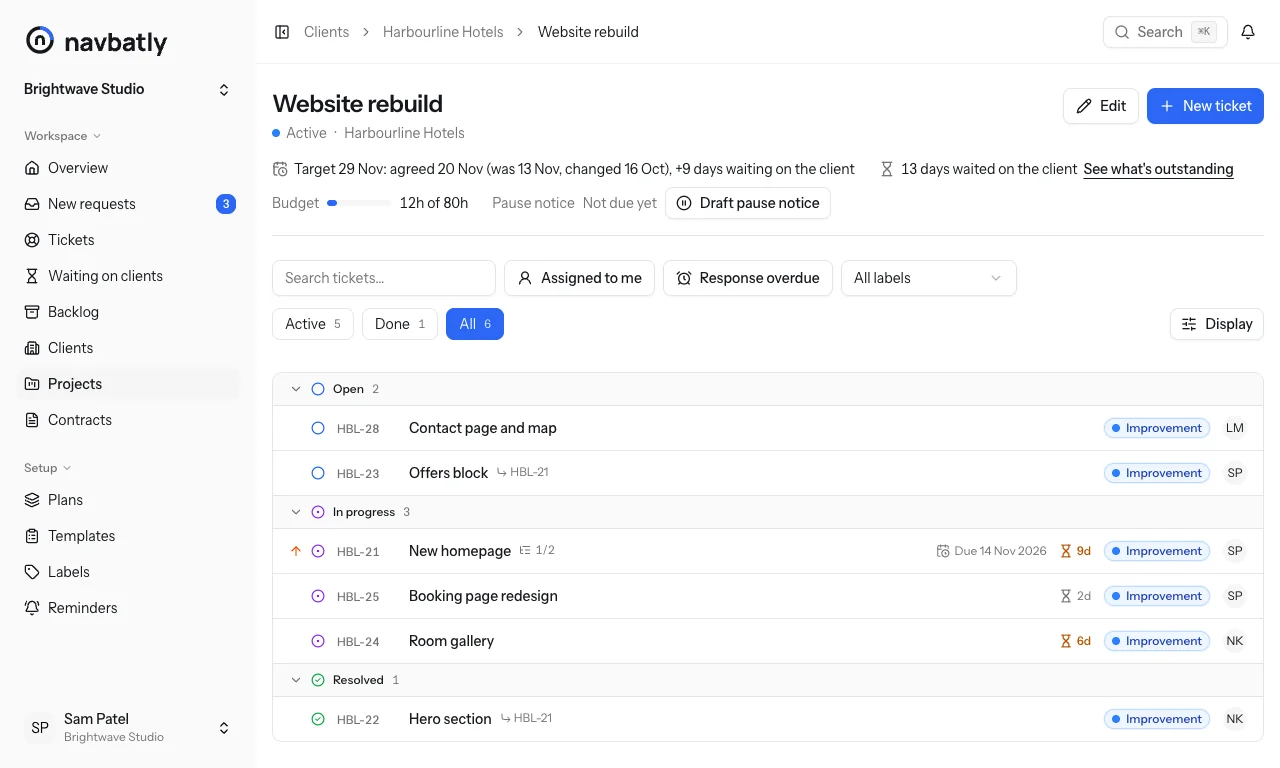Toggle Assigned to me filter
Screen dimensions: 1280x768
(579, 278)
